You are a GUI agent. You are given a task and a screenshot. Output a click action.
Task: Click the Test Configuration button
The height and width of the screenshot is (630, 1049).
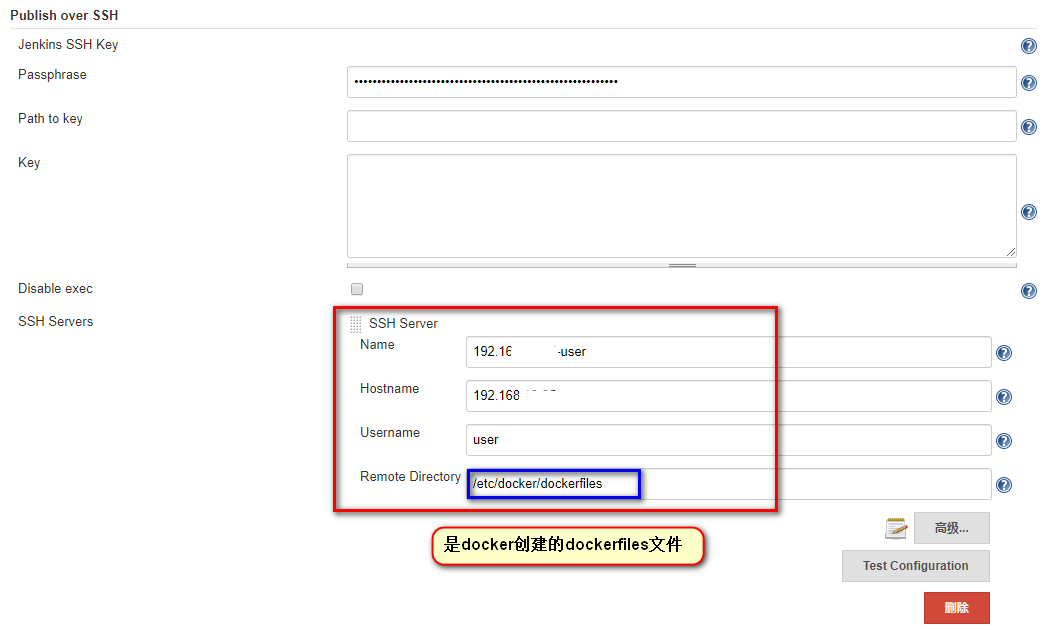(915, 566)
